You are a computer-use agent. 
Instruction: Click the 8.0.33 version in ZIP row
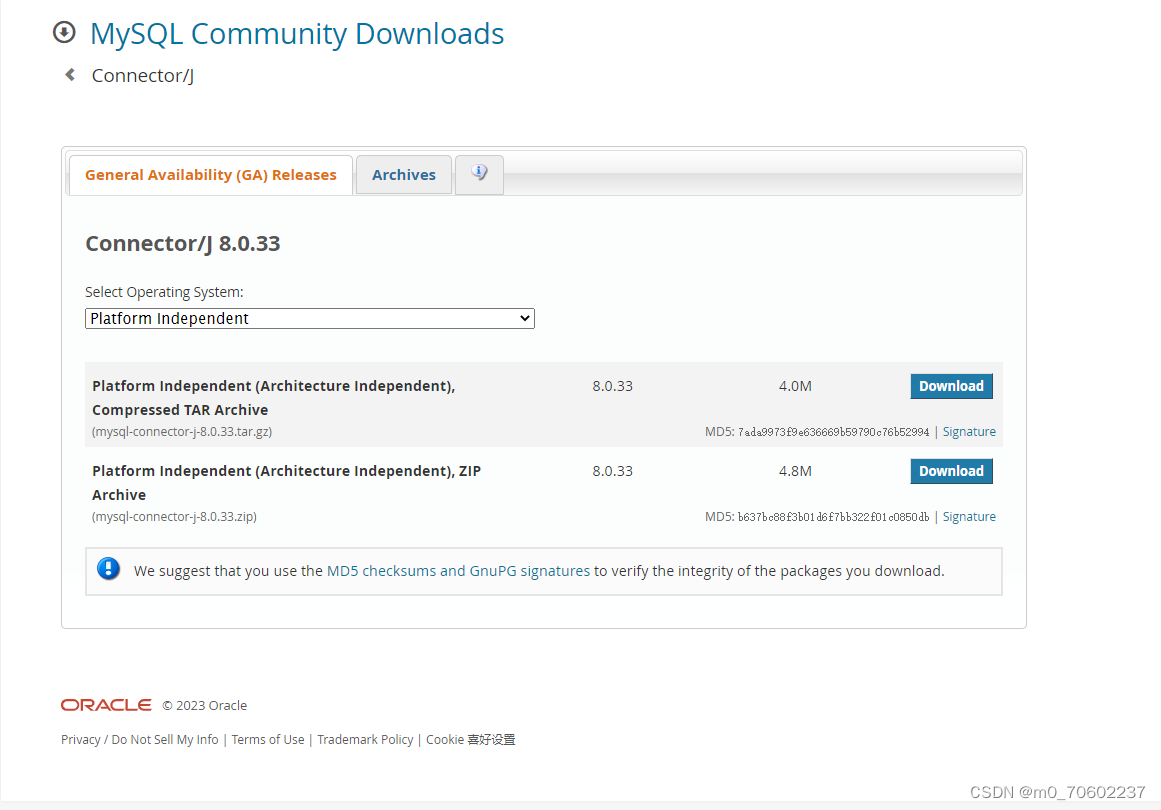tap(612, 471)
